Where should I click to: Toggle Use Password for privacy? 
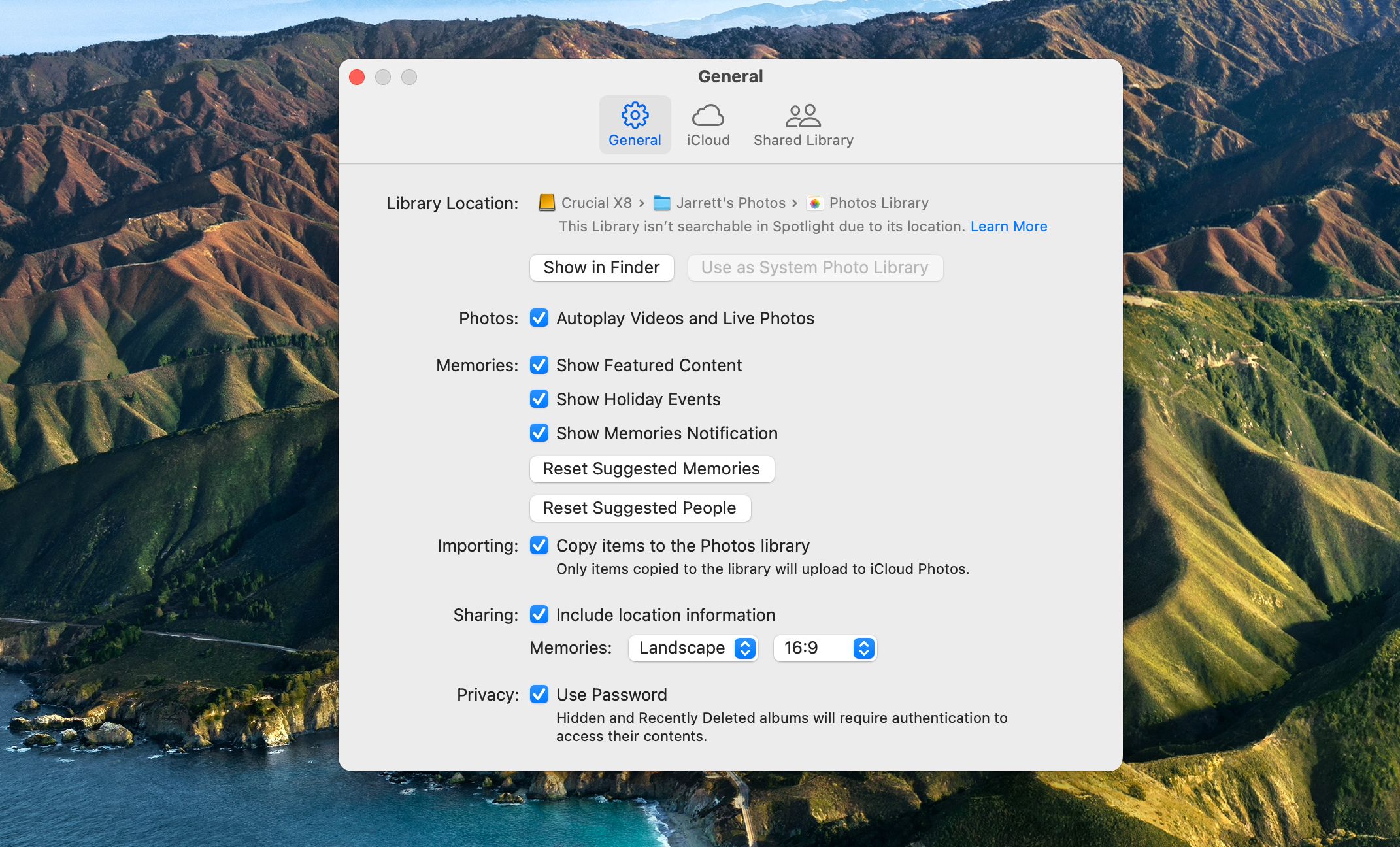pyautogui.click(x=538, y=695)
